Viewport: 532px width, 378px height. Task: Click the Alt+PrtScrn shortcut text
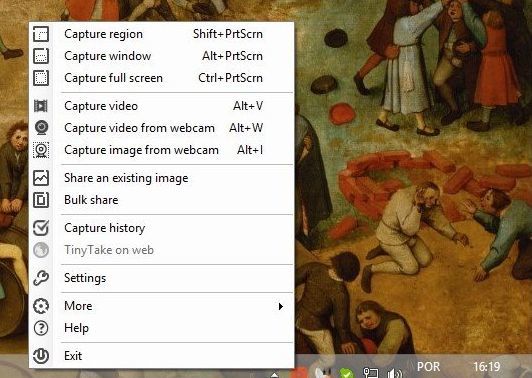(232, 56)
